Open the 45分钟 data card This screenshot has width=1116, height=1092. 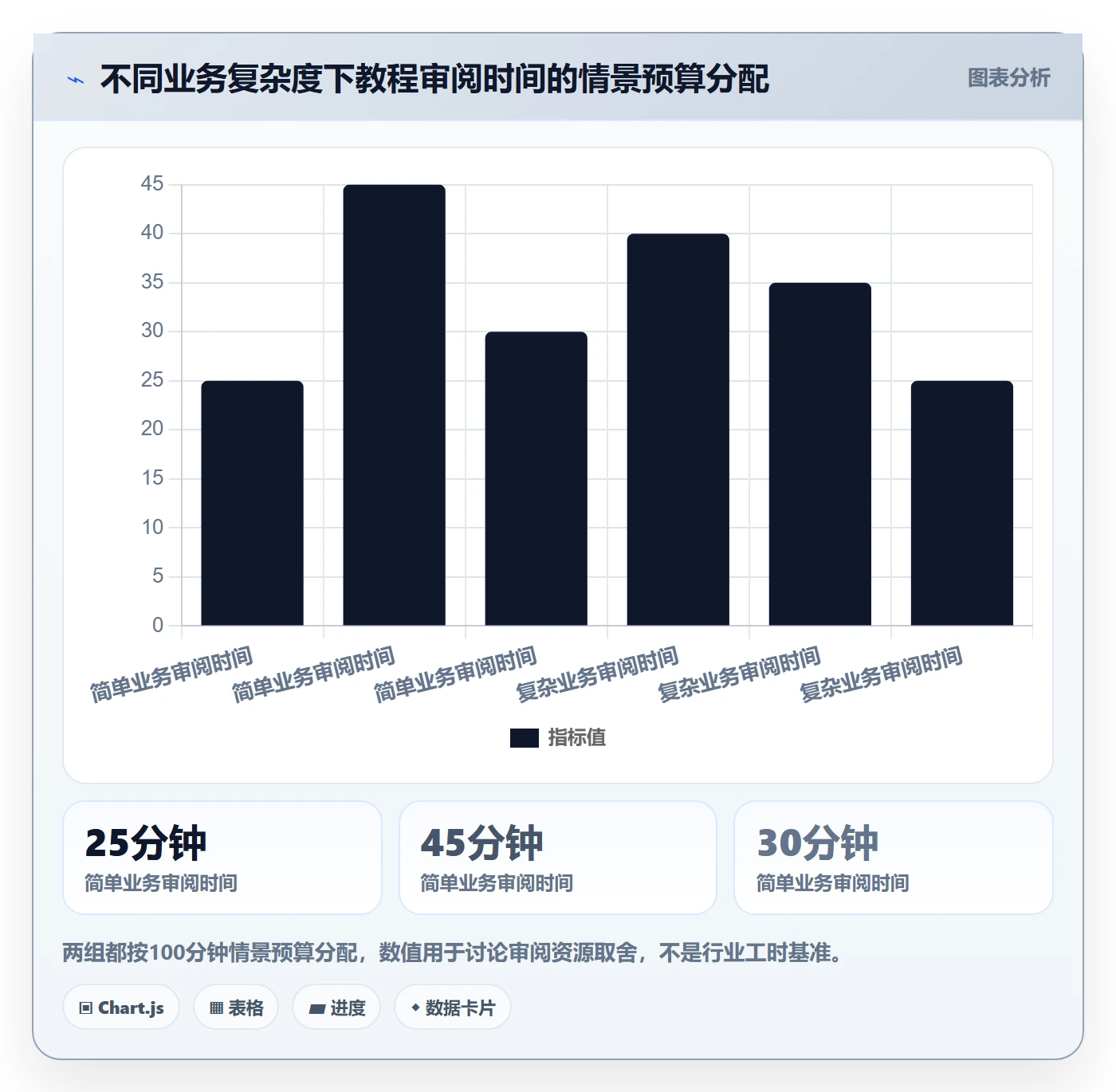558,858
